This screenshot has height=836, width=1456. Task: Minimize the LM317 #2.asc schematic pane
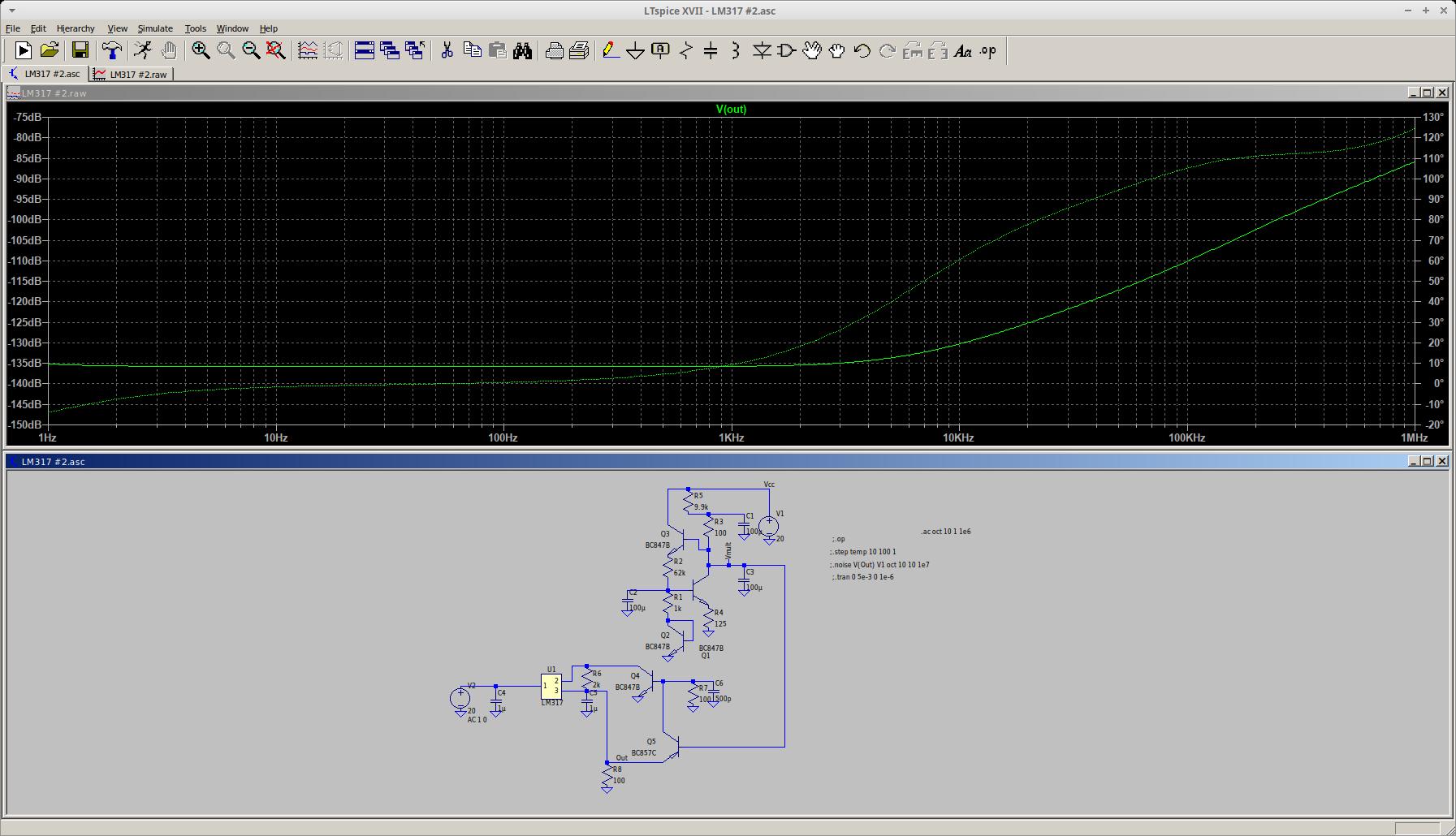(1414, 461)
